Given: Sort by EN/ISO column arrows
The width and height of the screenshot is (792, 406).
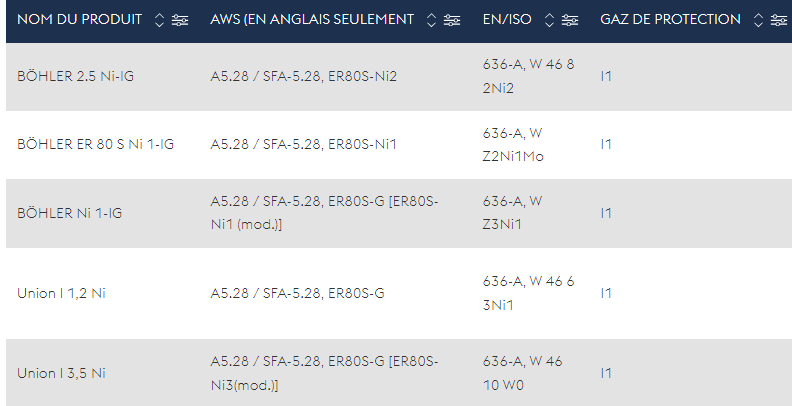Looking at the screenshot, I should pos(549,20).
